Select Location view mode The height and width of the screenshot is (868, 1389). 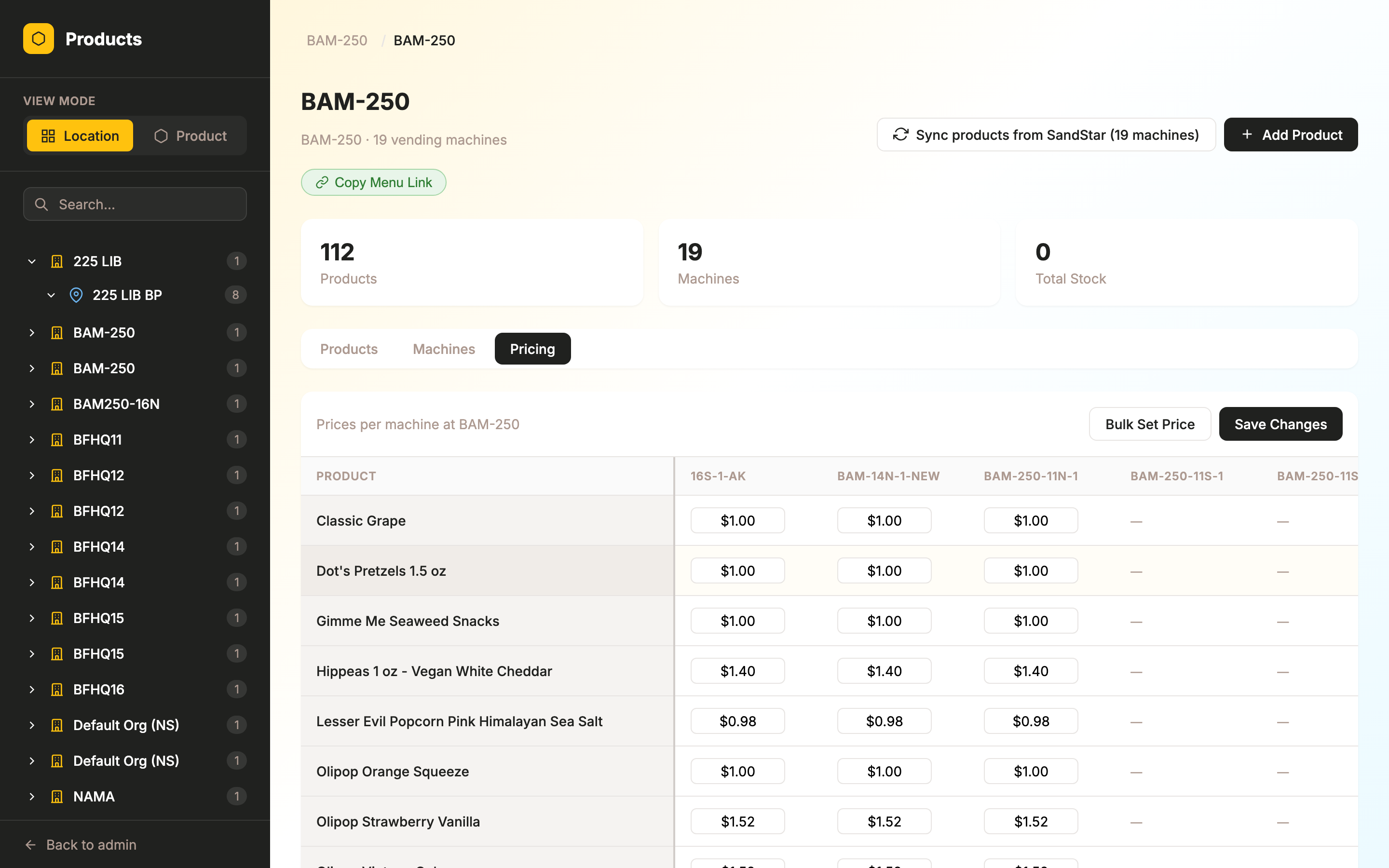79,136
